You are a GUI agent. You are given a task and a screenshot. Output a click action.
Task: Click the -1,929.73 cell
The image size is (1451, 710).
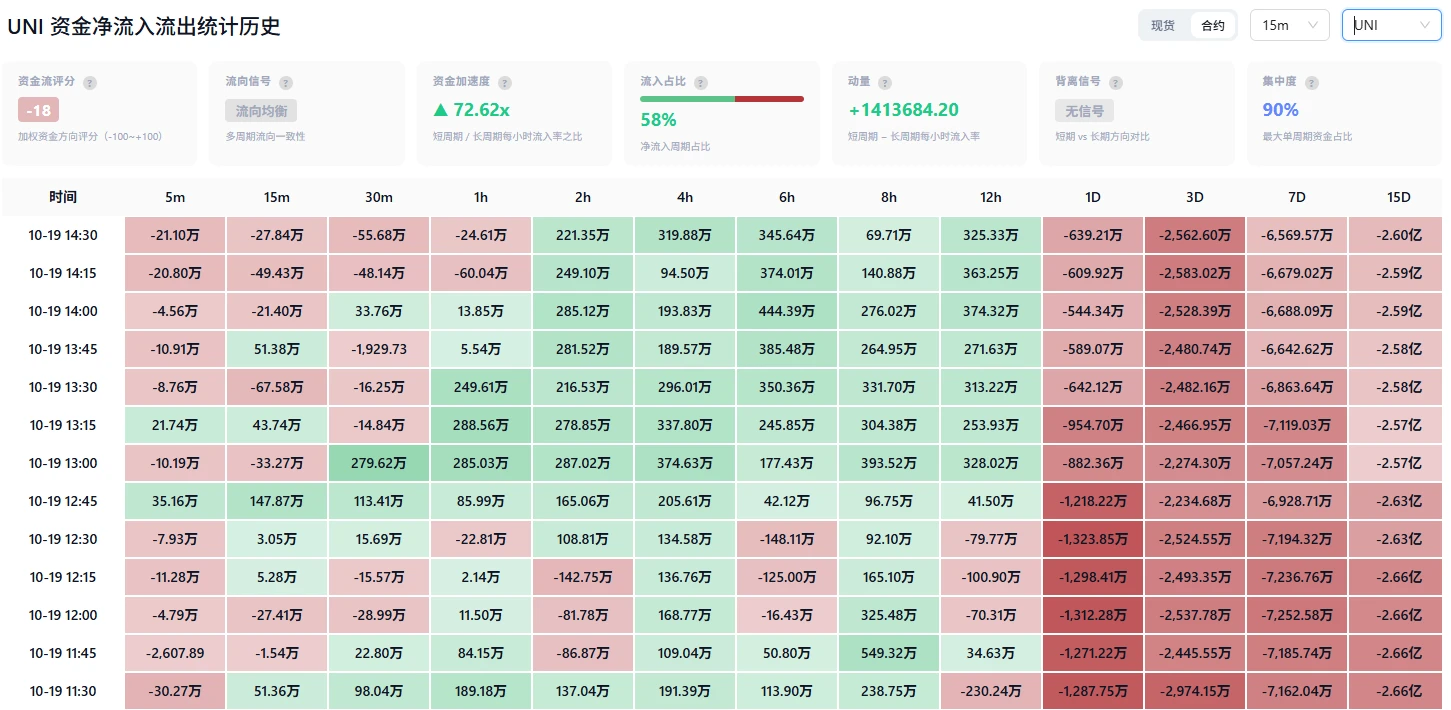point(379,349)
